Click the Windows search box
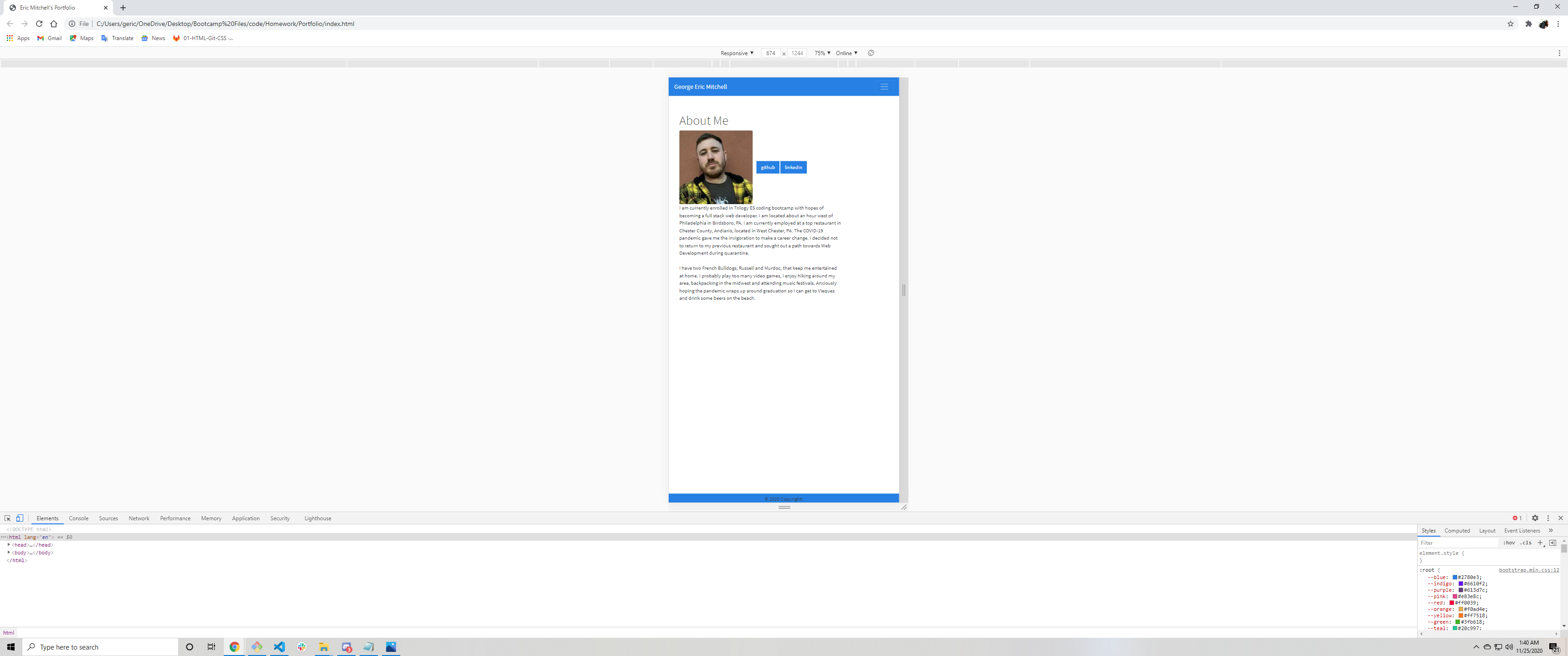 (x=100, y=647)
